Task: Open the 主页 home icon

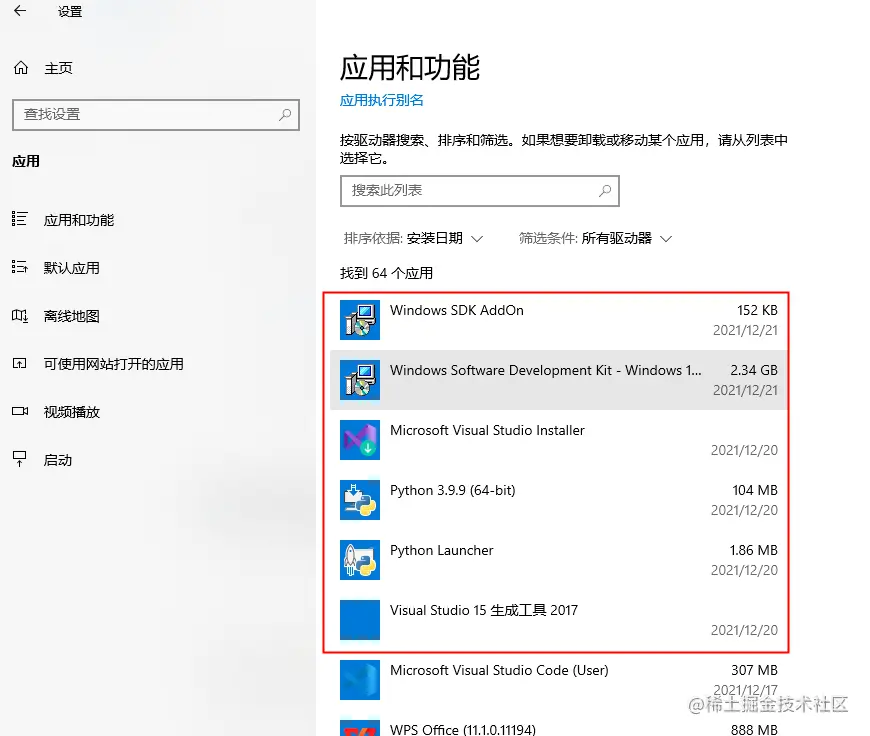Action: 21,68
